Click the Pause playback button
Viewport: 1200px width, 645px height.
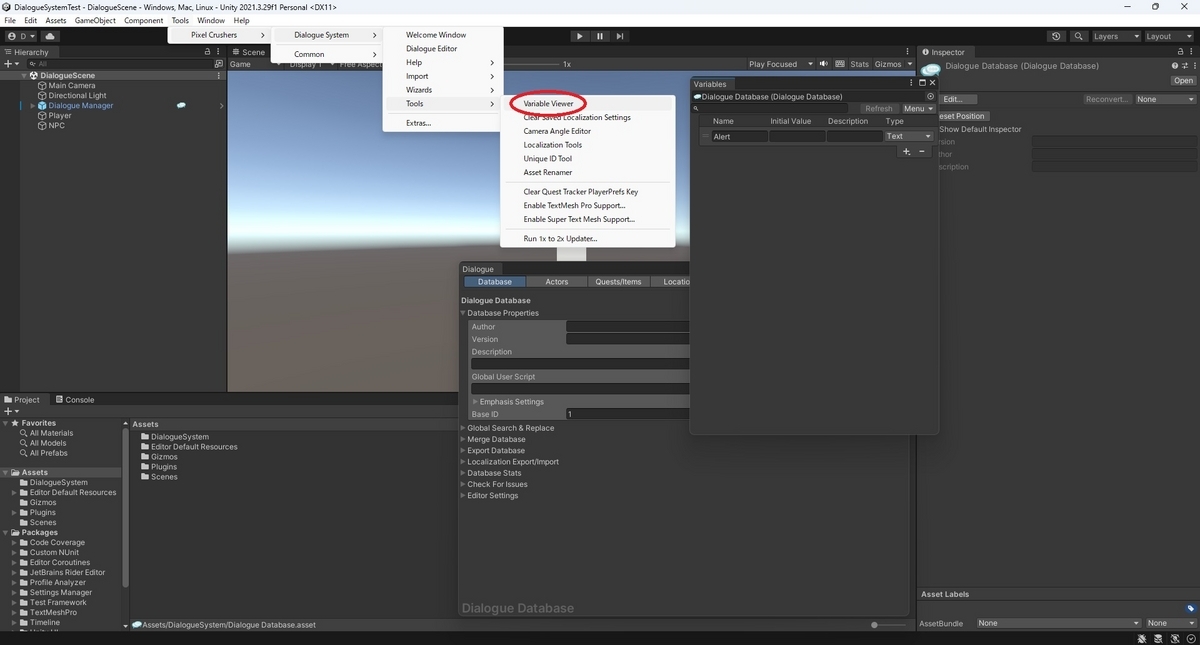tap(600, 36)
